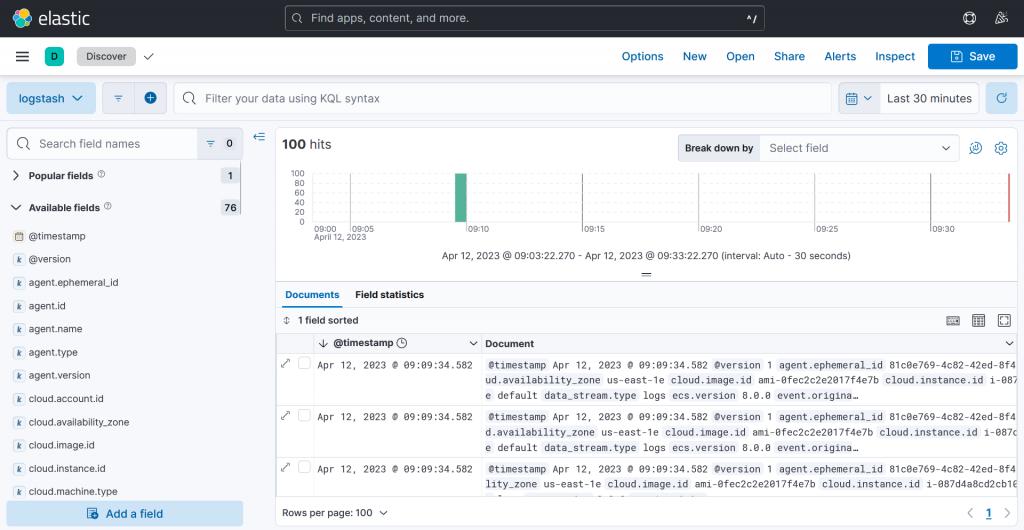The height and width of the screenshot is (530, 1024).
Task: Open the help menu lifebuoy icon
Action: [970, 18]
